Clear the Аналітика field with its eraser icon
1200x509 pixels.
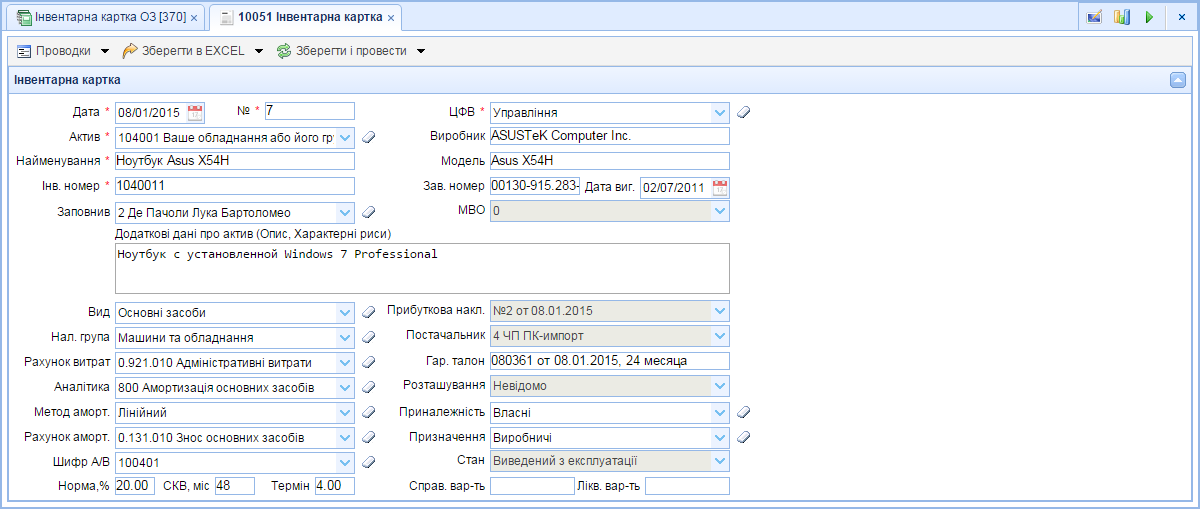pos(368,387)
